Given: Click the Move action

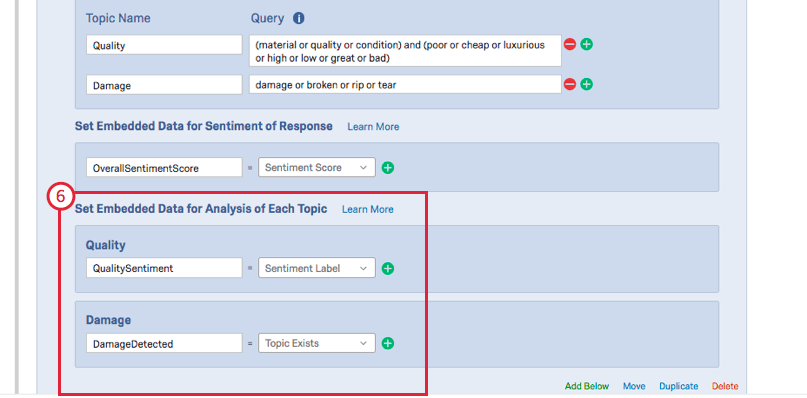Looking at the screenshot, I should [634, 386].
